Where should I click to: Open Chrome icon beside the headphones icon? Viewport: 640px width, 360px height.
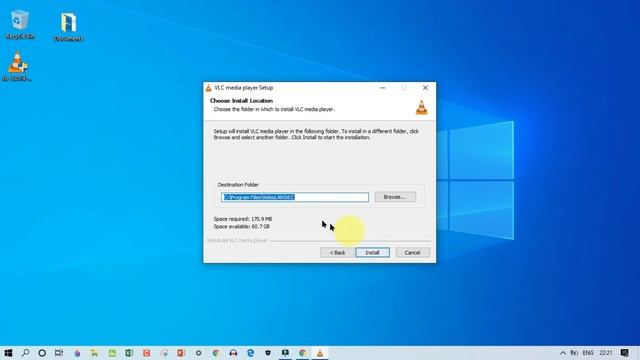coord(216,353)
